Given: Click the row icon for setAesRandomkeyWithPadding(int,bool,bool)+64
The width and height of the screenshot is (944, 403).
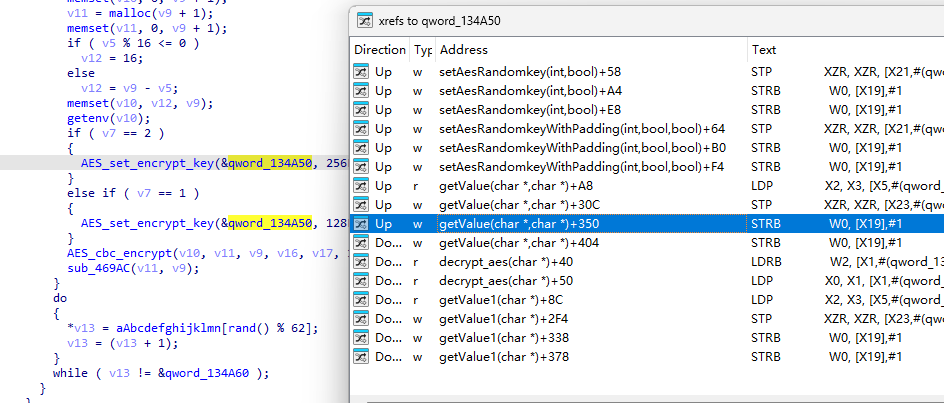Looking at the screenshot, I should 362,129.
